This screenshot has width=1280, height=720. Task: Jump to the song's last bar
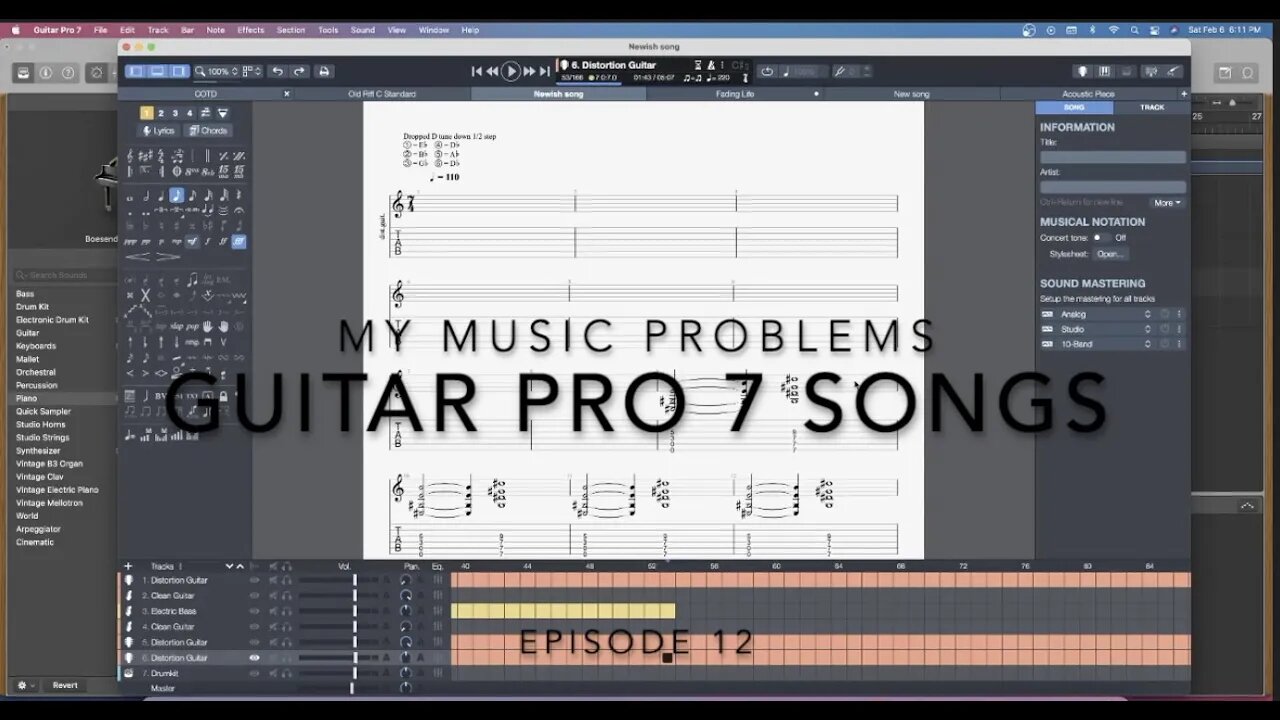(545, 71)
